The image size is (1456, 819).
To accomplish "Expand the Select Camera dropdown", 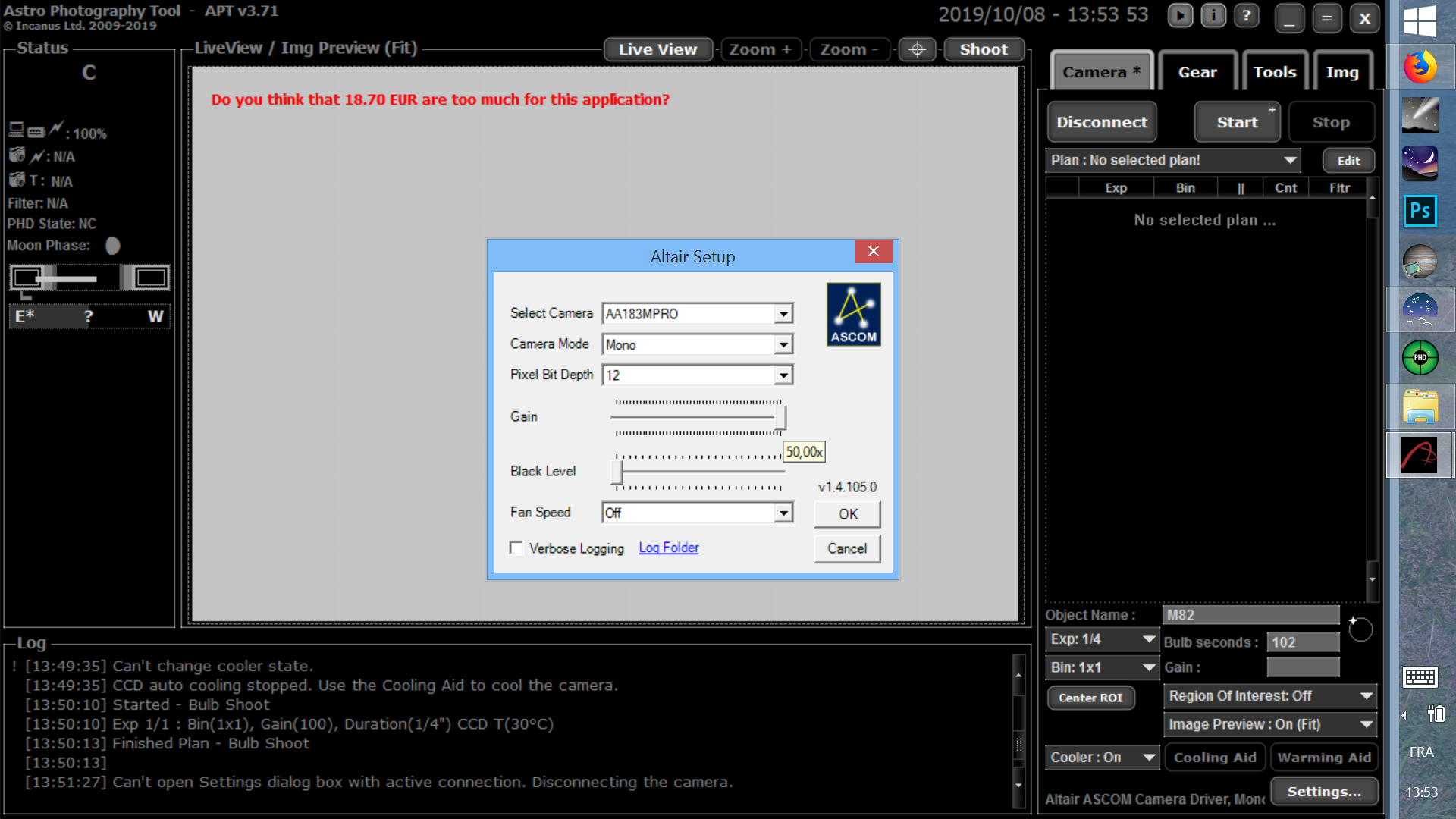I will [783, 314].
